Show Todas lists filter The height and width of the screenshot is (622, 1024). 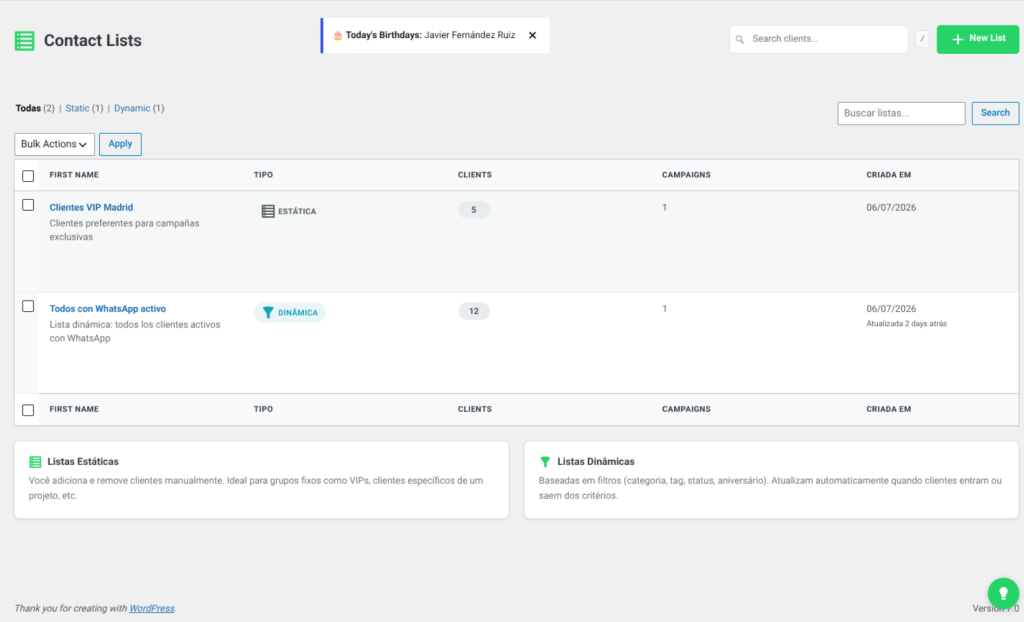(28, 108)
